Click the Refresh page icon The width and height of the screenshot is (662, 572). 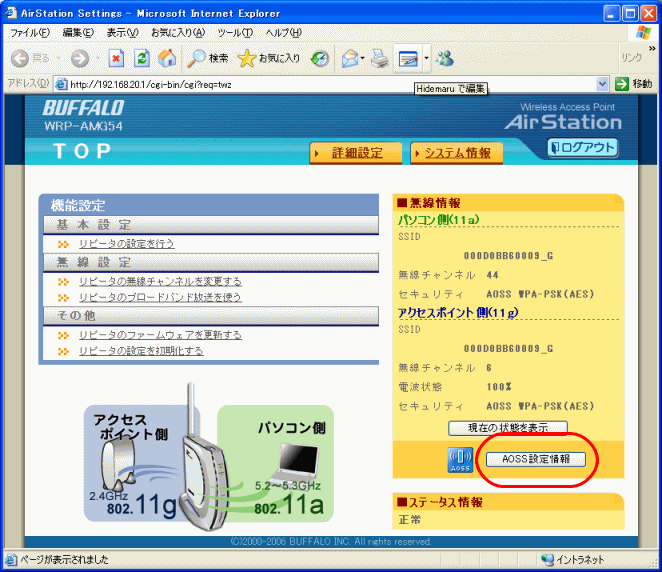pos(142,58)
